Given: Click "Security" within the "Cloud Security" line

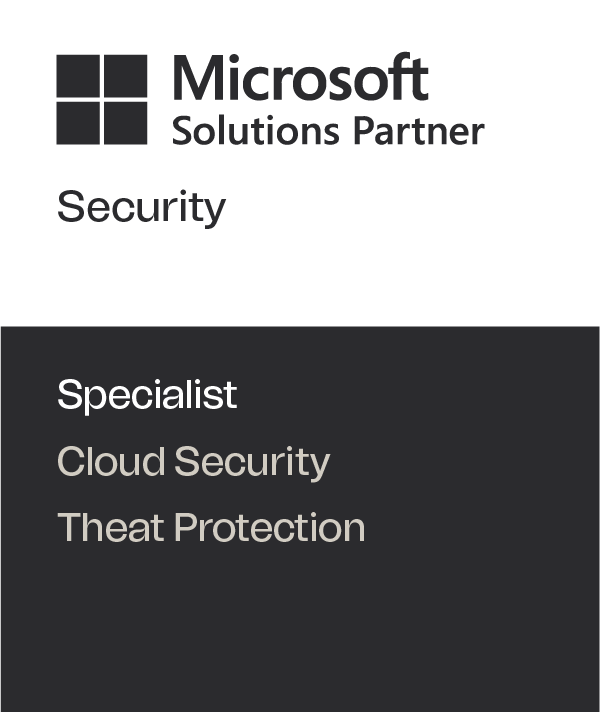Looking at the screenshot, I should (252, 462).
